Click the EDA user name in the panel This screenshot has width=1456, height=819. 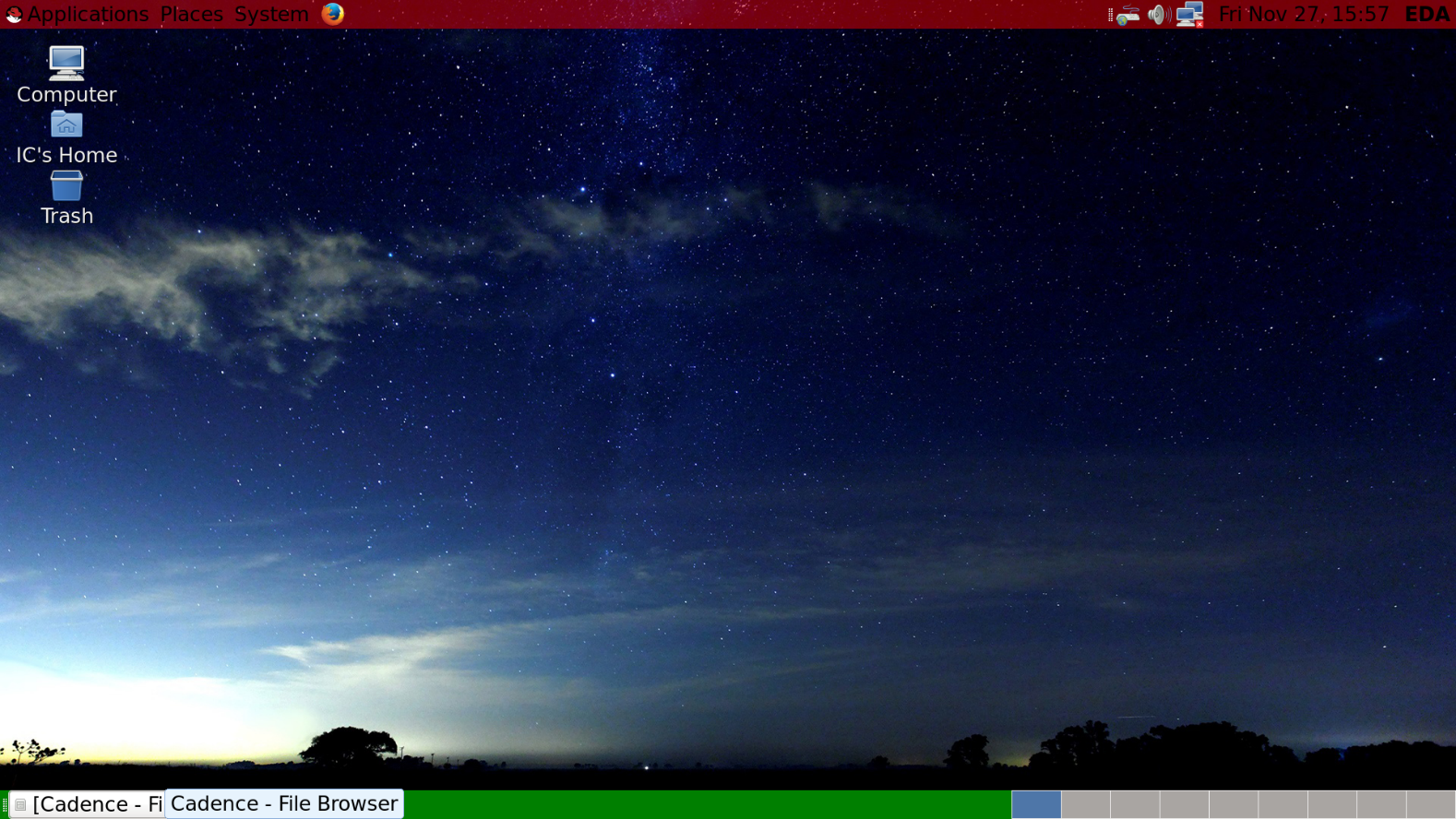pos(1426,15)
